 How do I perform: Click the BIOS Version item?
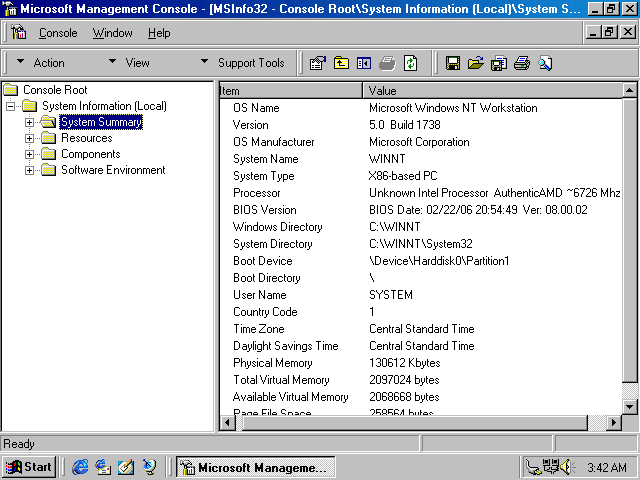click(265, 210)
